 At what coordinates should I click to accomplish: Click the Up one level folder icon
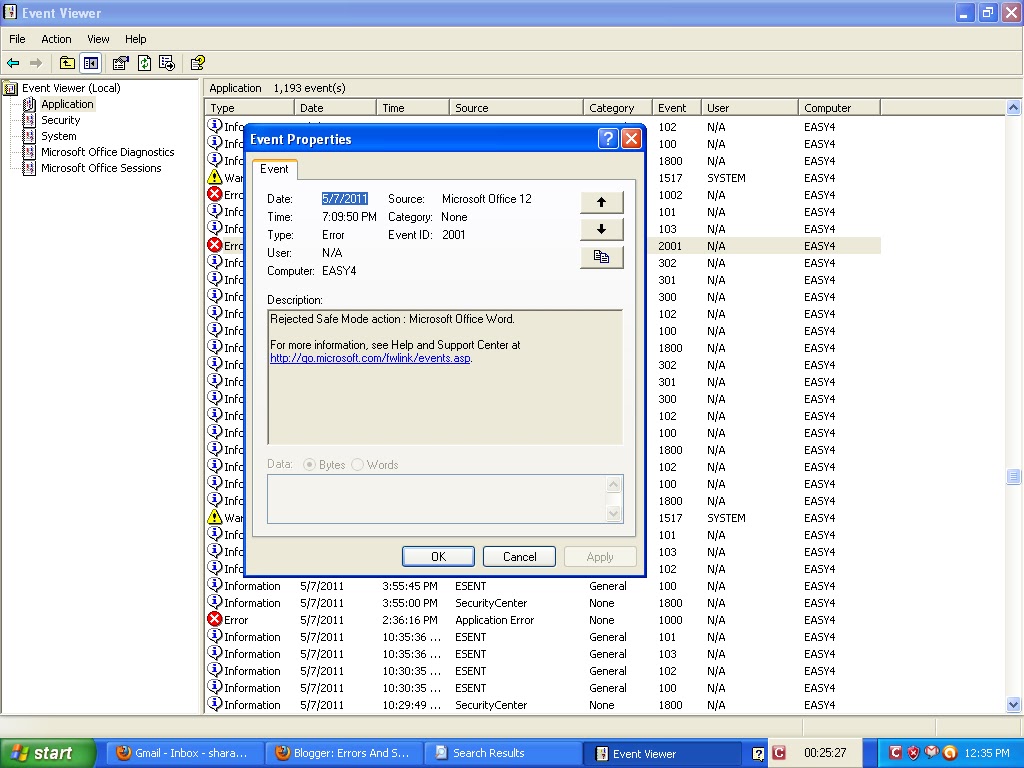click(67, 63)
